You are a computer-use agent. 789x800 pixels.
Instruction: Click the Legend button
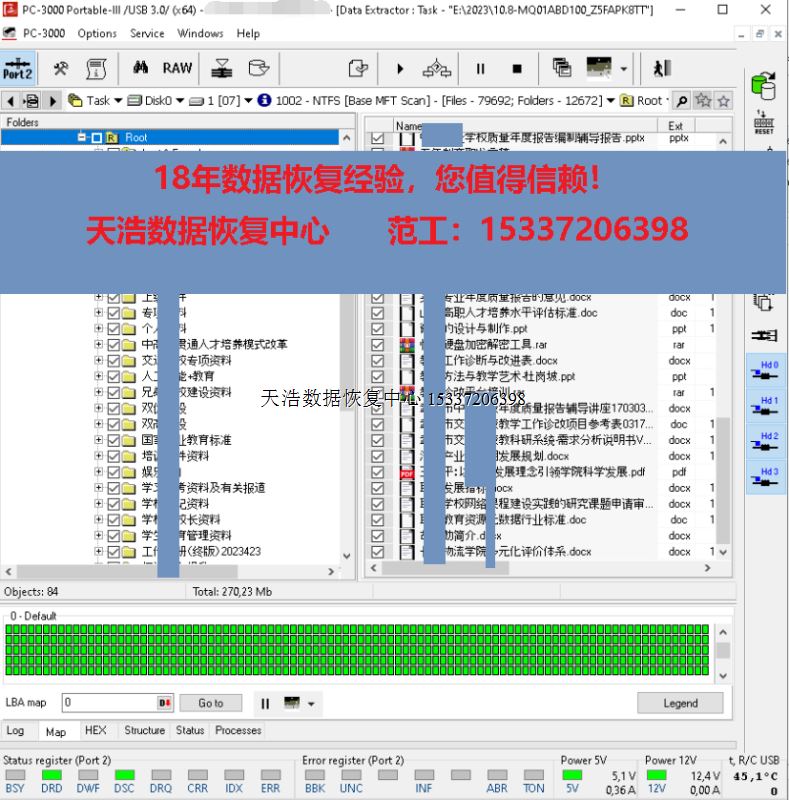point(680,703)
